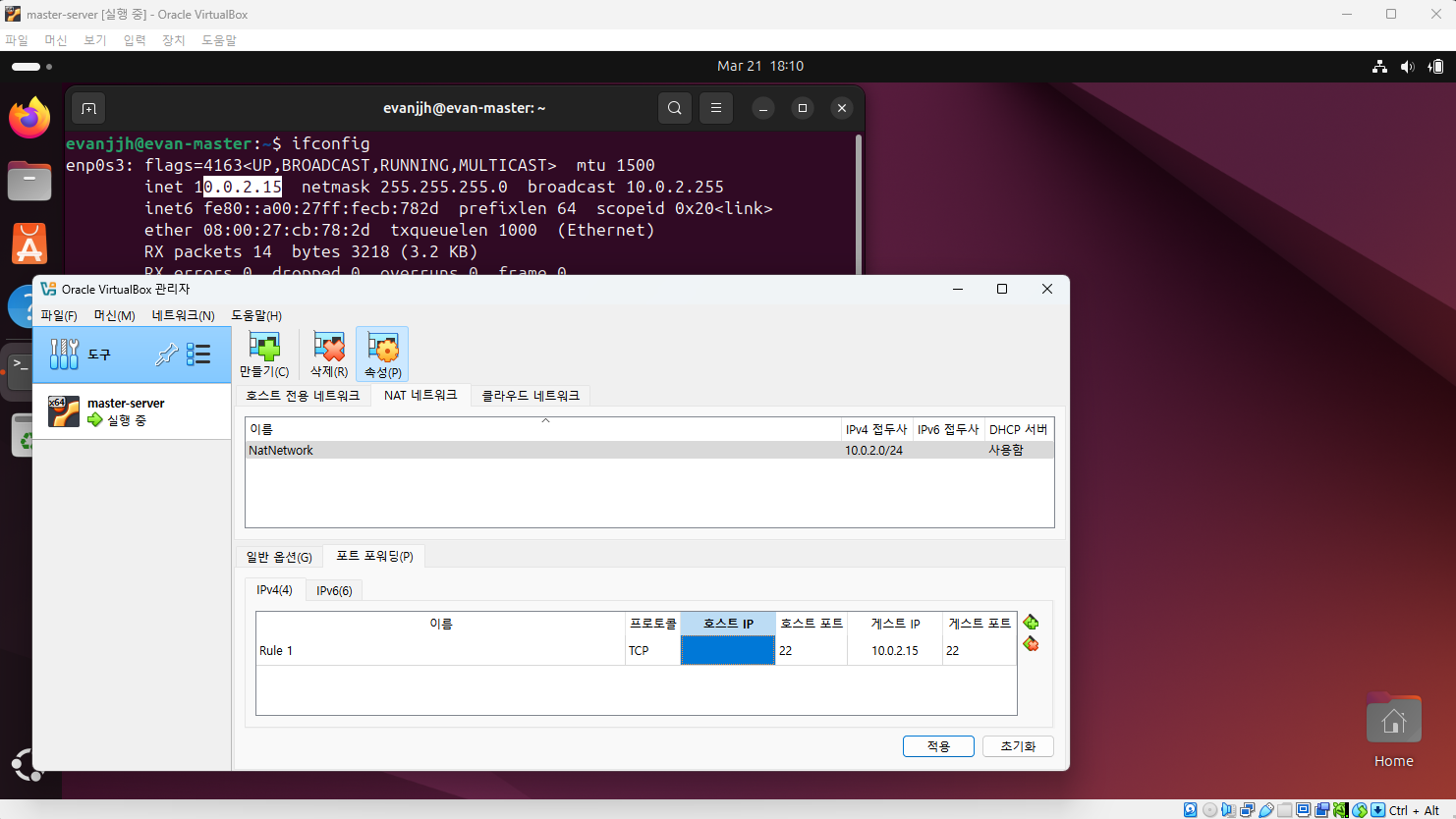Open the 일반 옵션(G) tab

coord(279,557)
